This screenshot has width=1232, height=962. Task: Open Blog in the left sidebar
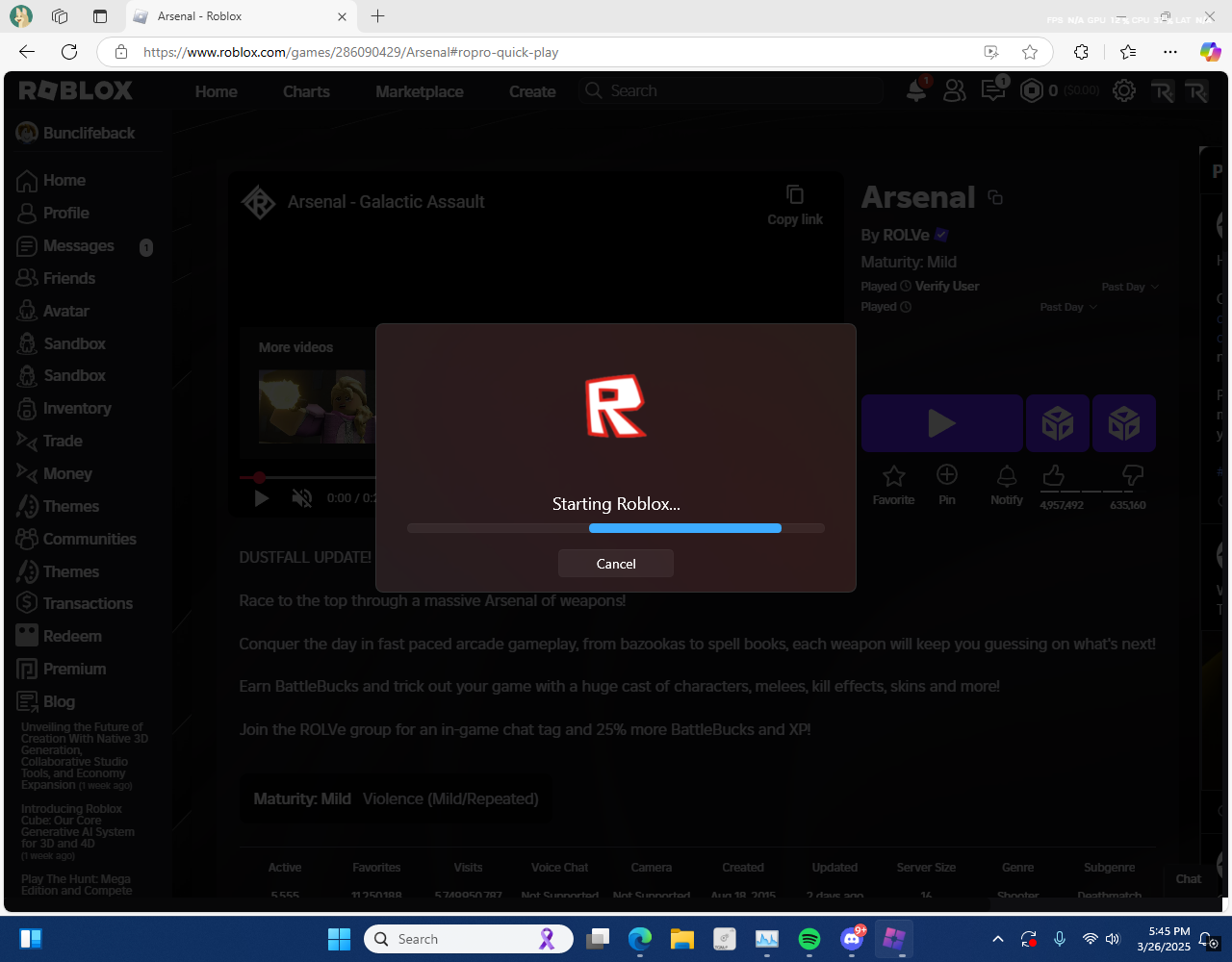point(46,701)
